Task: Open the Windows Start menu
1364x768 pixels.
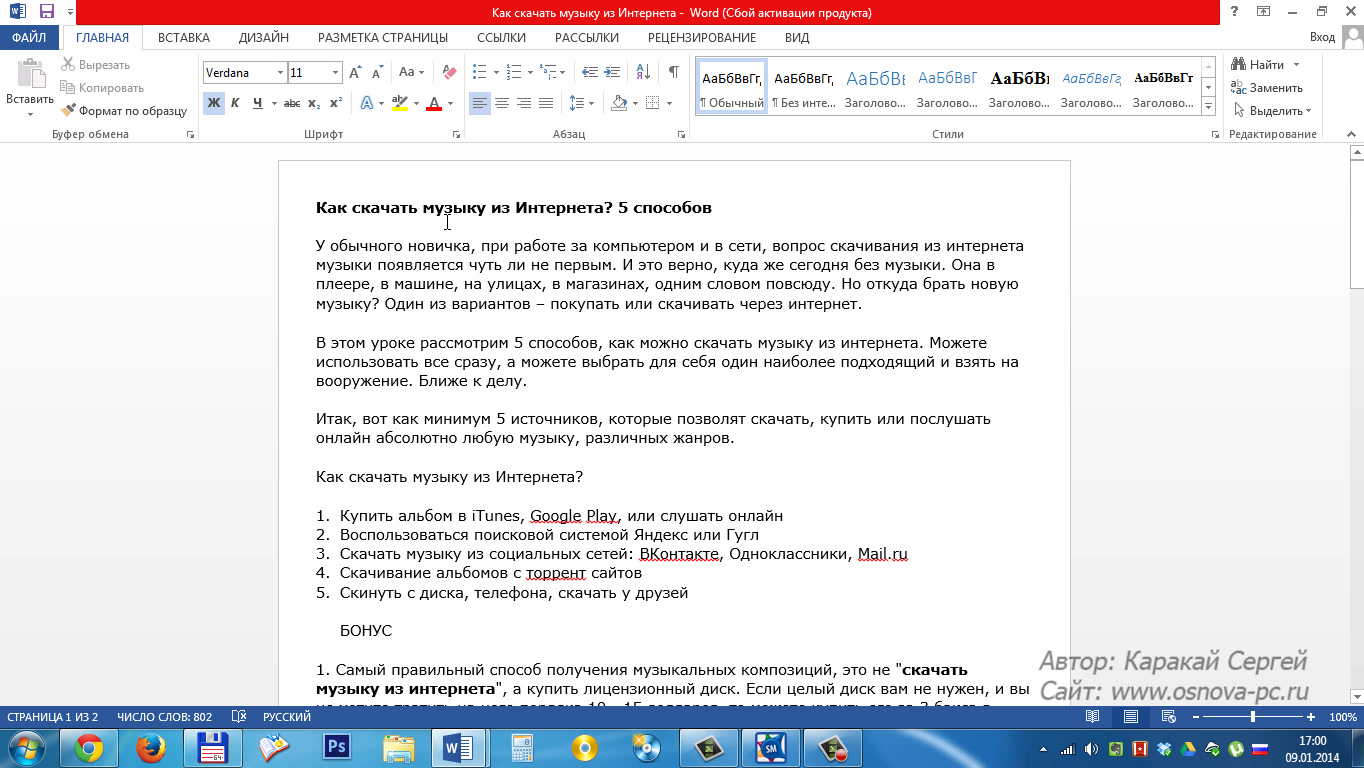Action: pyautogui.click(x=26, y=748)
